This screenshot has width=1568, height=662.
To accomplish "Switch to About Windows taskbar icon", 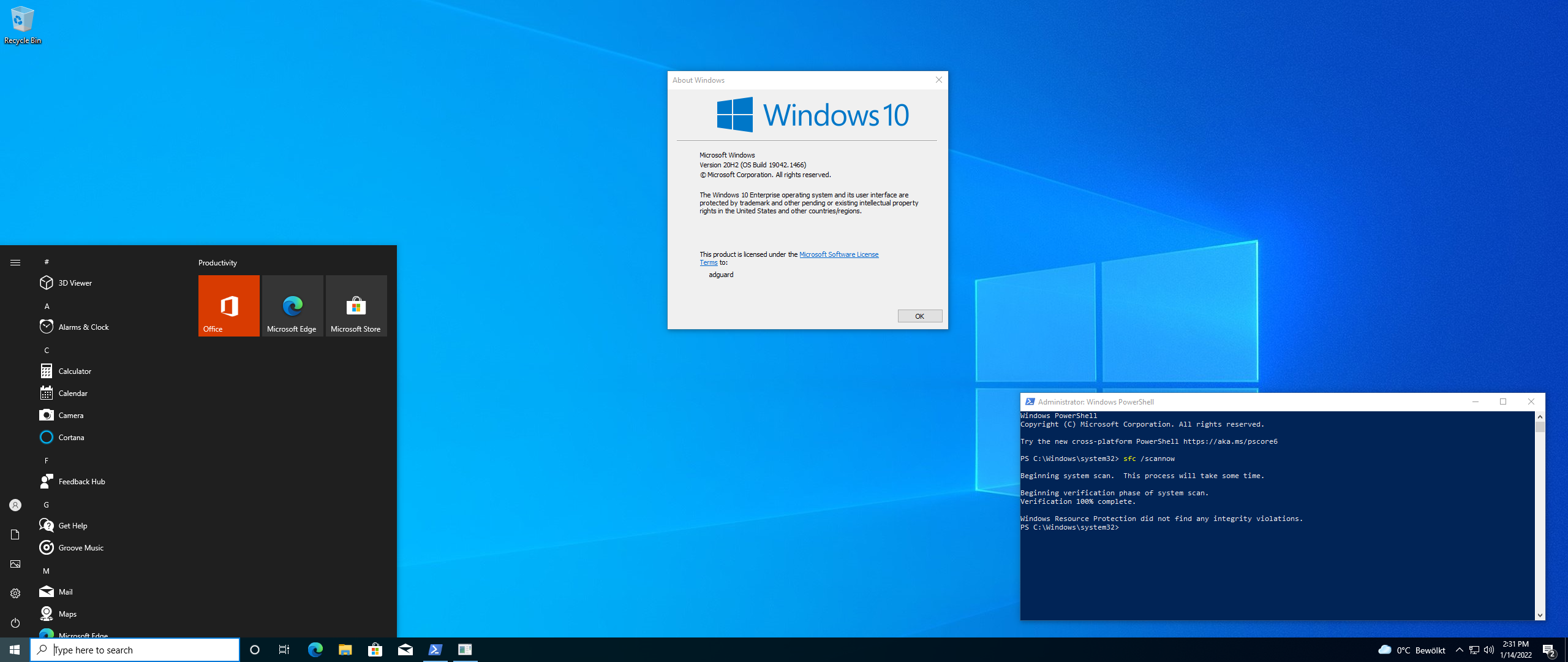I will click(466, 650).
